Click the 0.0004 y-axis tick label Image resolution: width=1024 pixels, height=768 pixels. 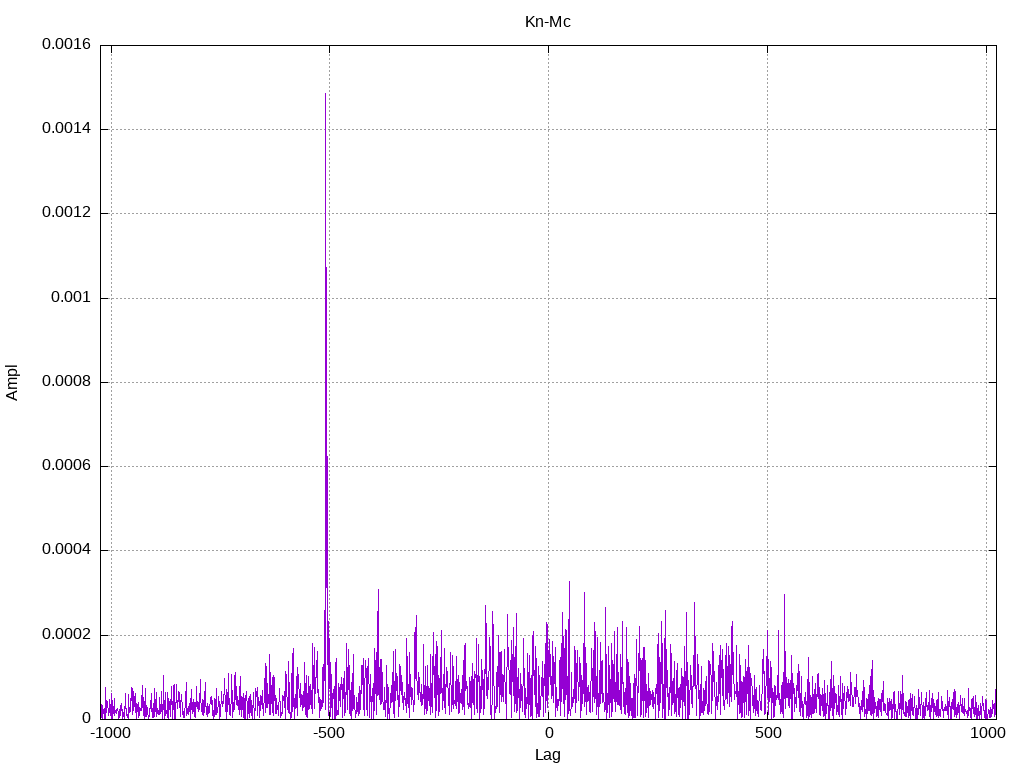[66, 550]
